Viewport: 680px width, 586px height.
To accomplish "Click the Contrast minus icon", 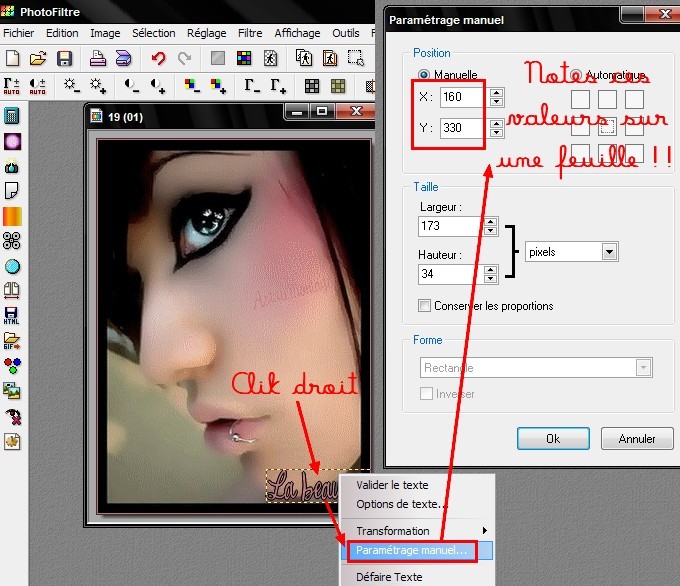I will click(131, 85).
